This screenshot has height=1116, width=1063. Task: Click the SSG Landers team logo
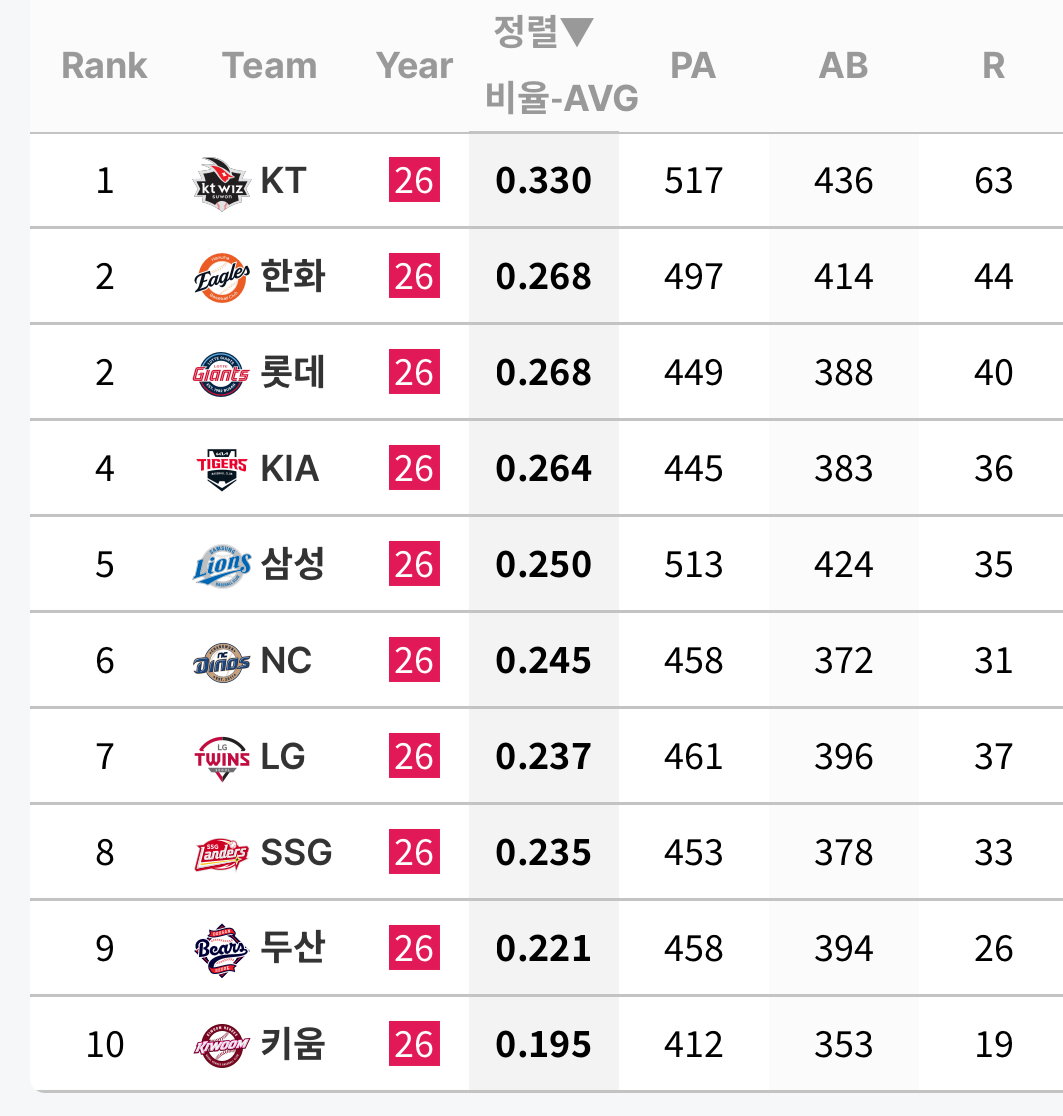(x=221, y=853)
